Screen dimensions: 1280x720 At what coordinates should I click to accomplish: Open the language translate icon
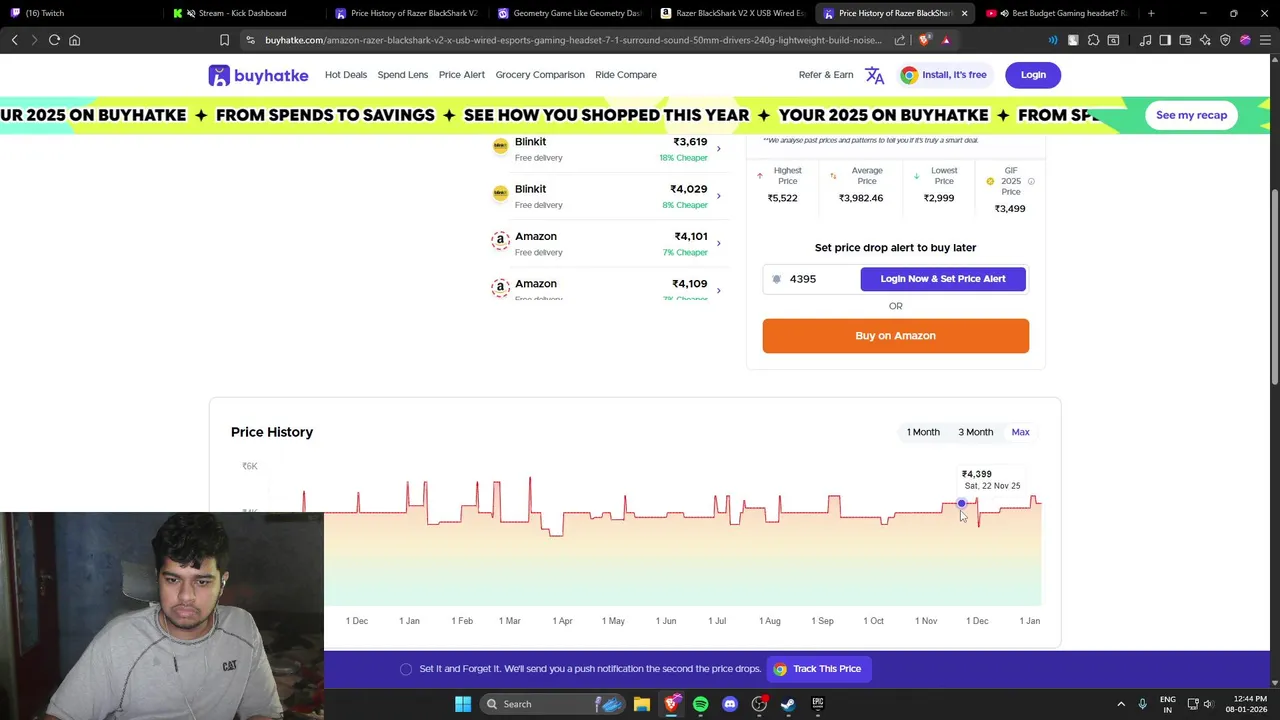pyautogui.click(x=875, y=75)
